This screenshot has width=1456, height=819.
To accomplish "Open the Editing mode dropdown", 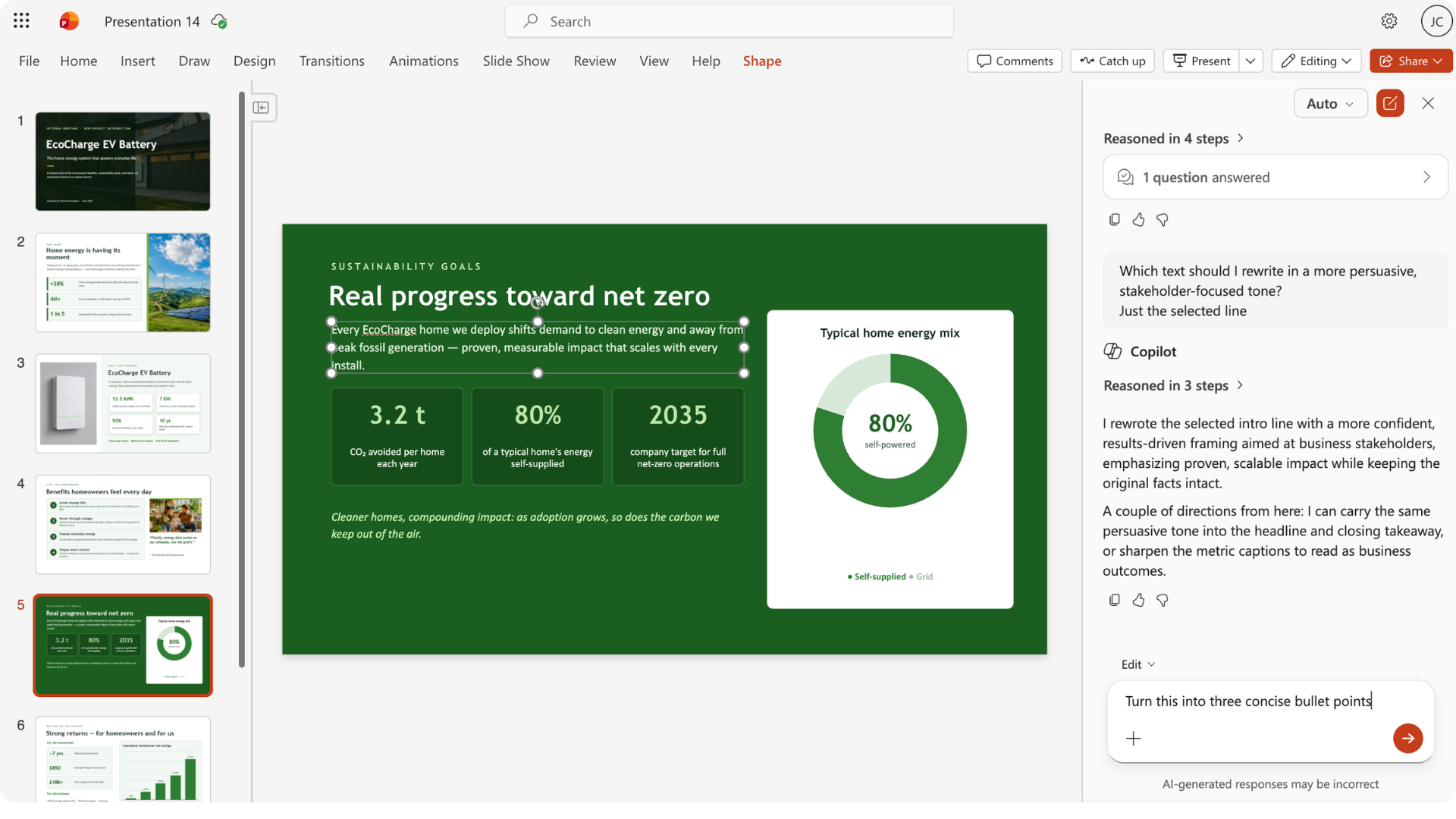I will click(x=1316, y=61).
